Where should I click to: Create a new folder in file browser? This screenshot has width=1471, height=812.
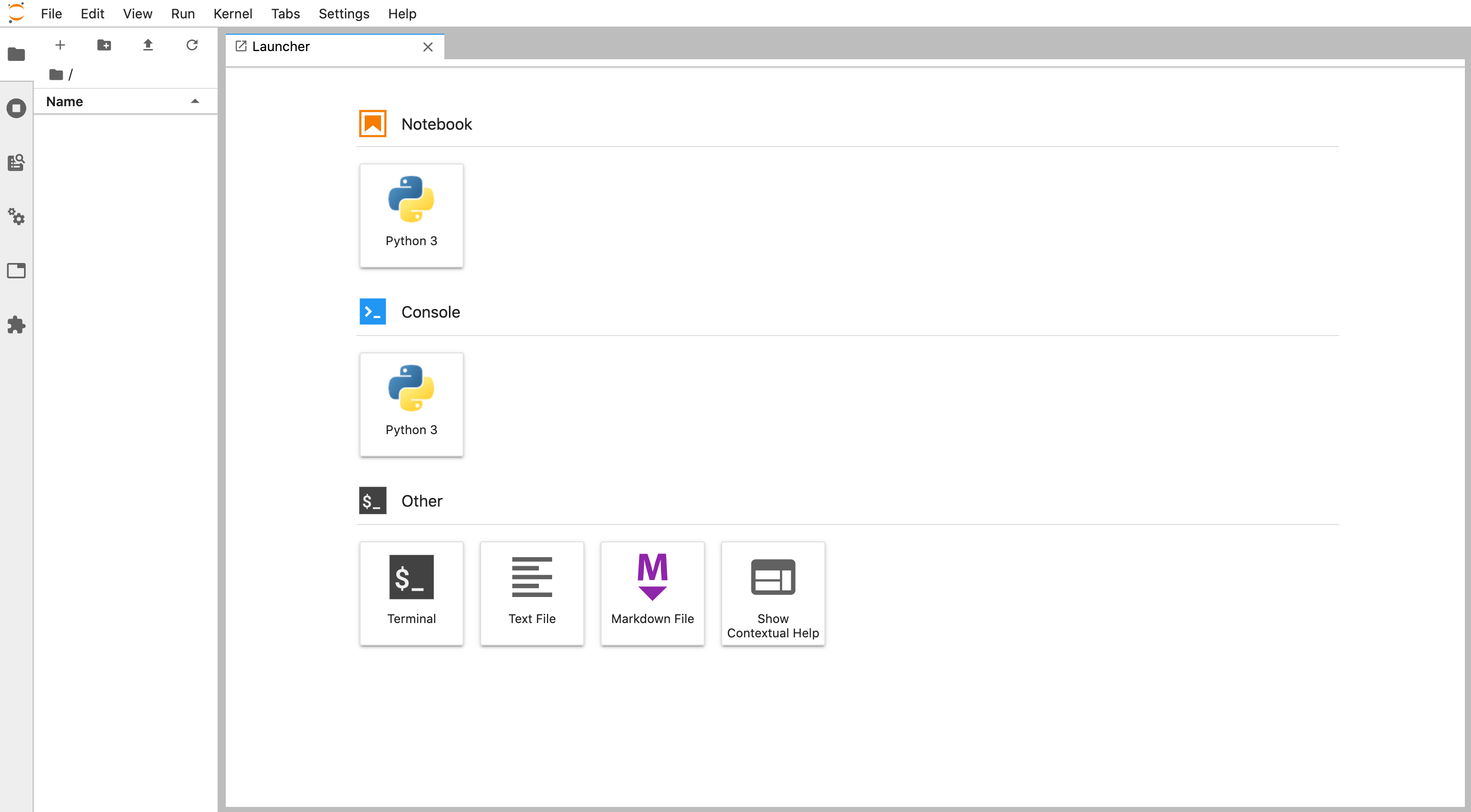pyautogui.click(x=104, y=45)
